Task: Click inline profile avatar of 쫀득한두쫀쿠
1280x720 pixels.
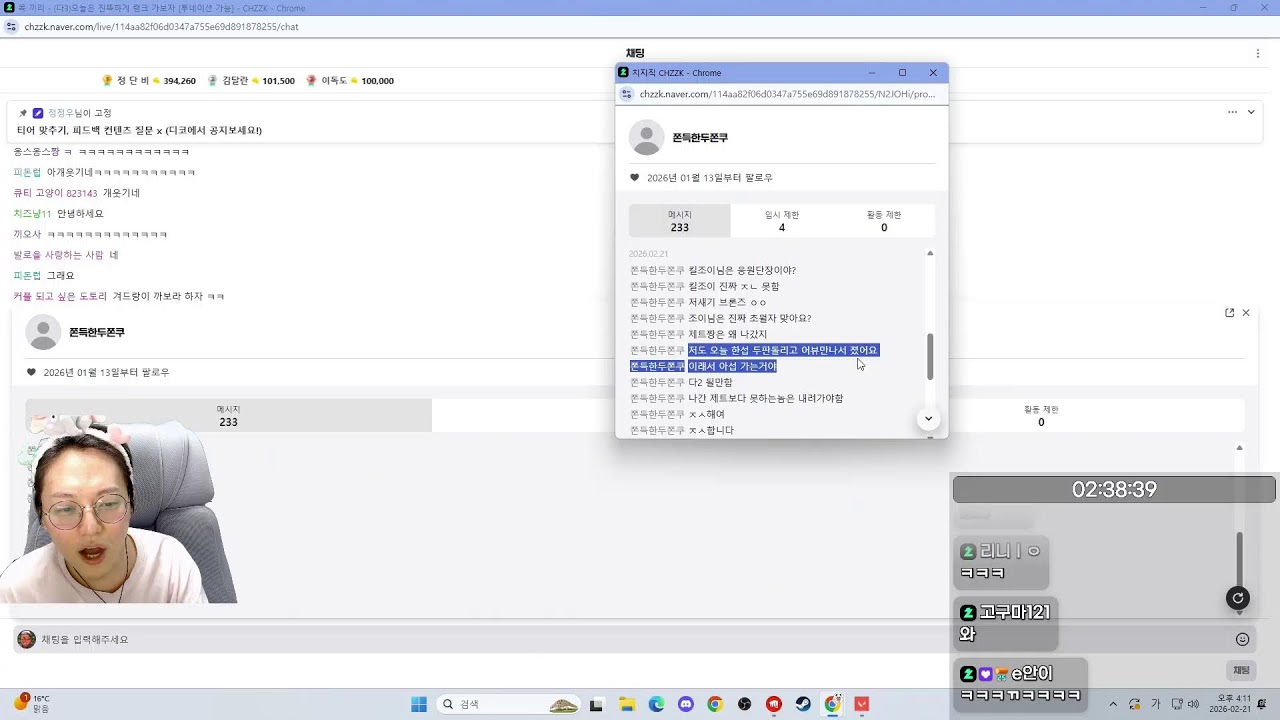Action: (x=43, y=332)
